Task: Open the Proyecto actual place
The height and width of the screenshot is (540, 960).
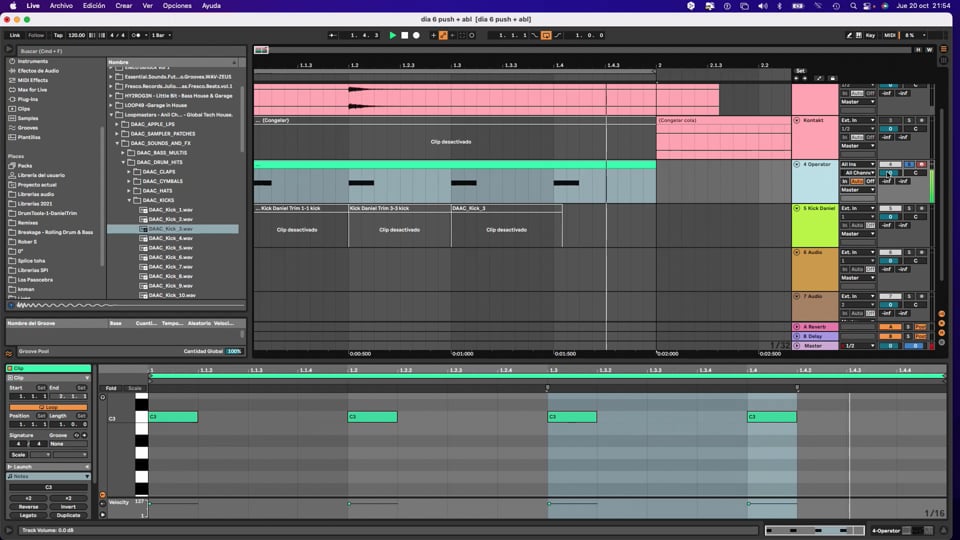Action: coord(37,185)
